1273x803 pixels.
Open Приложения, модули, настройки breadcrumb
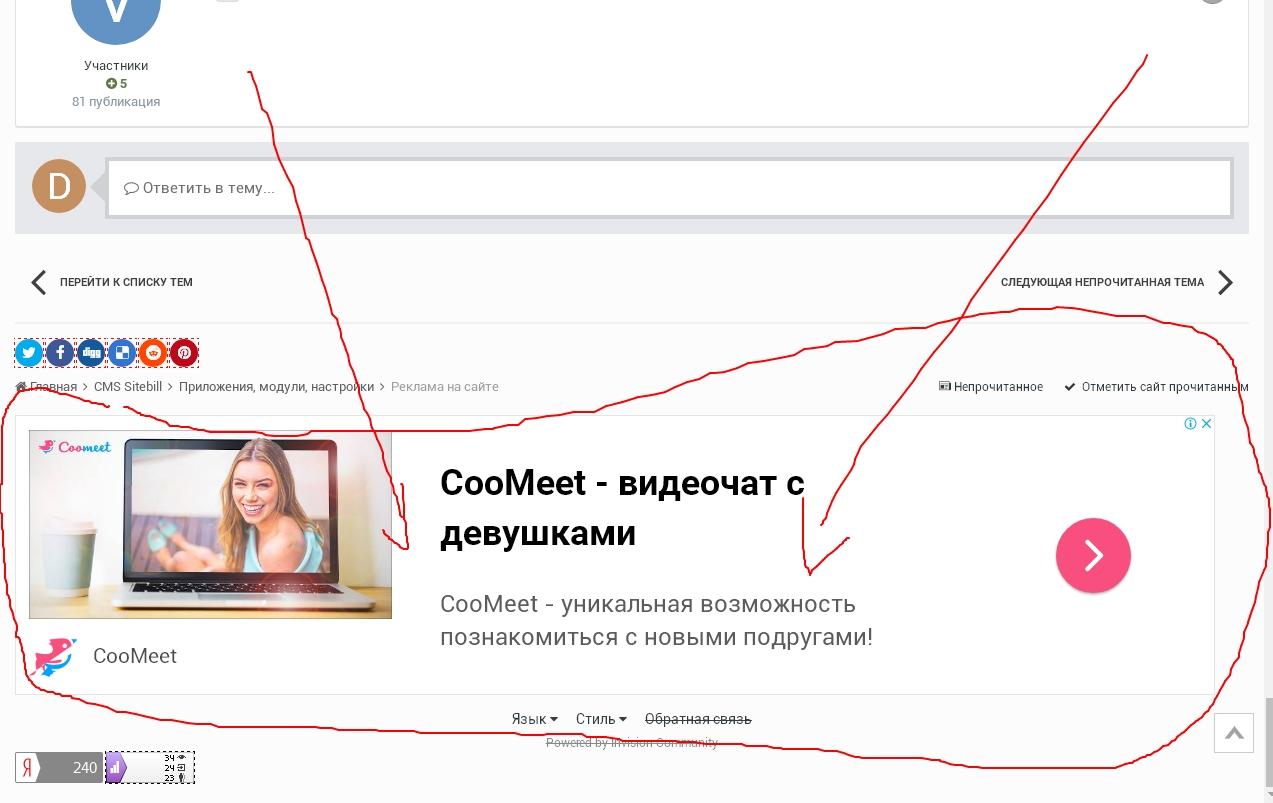coord(276,387)
